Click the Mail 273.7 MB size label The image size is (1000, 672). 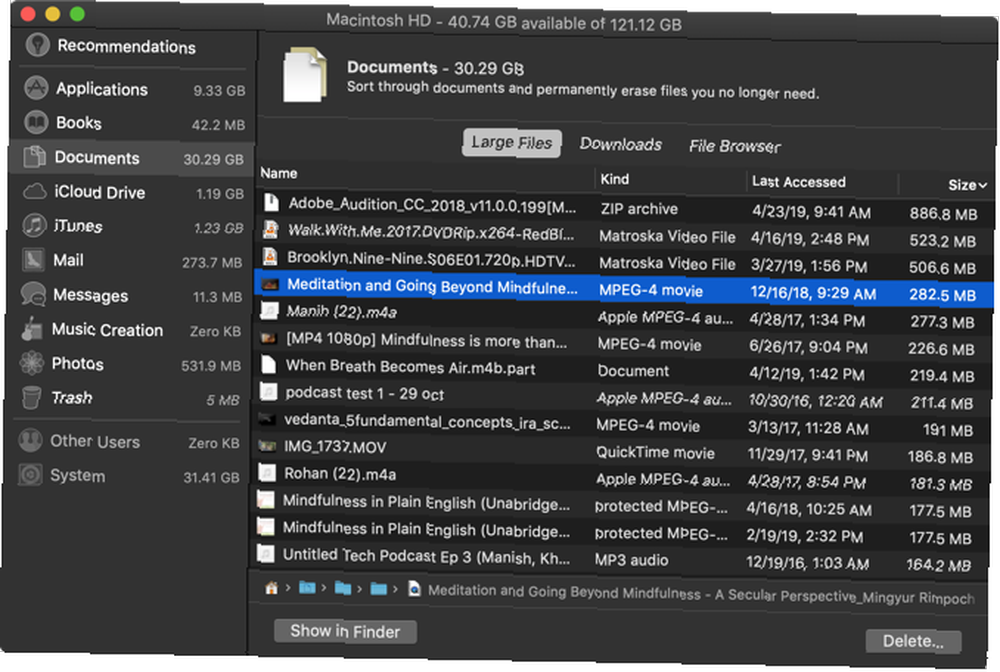pyautogui.click(x=212, y=262)
